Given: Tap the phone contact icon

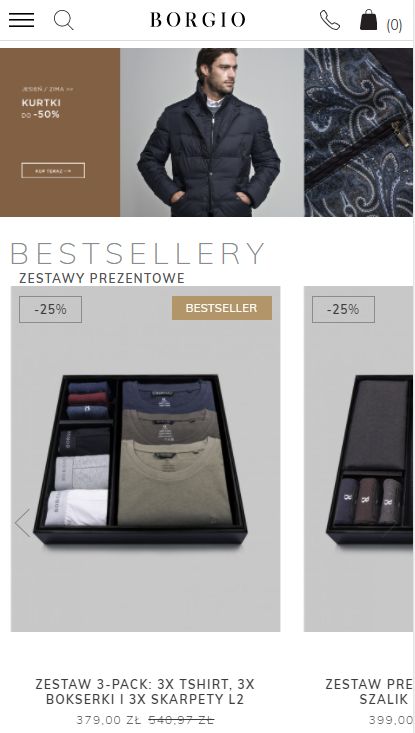Looking at the screenshot, I should (330, 20).
